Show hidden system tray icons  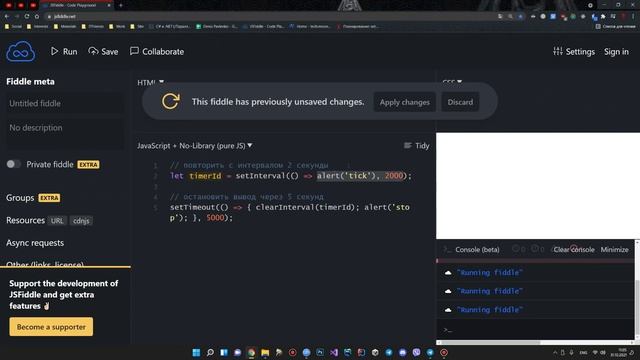555,353
